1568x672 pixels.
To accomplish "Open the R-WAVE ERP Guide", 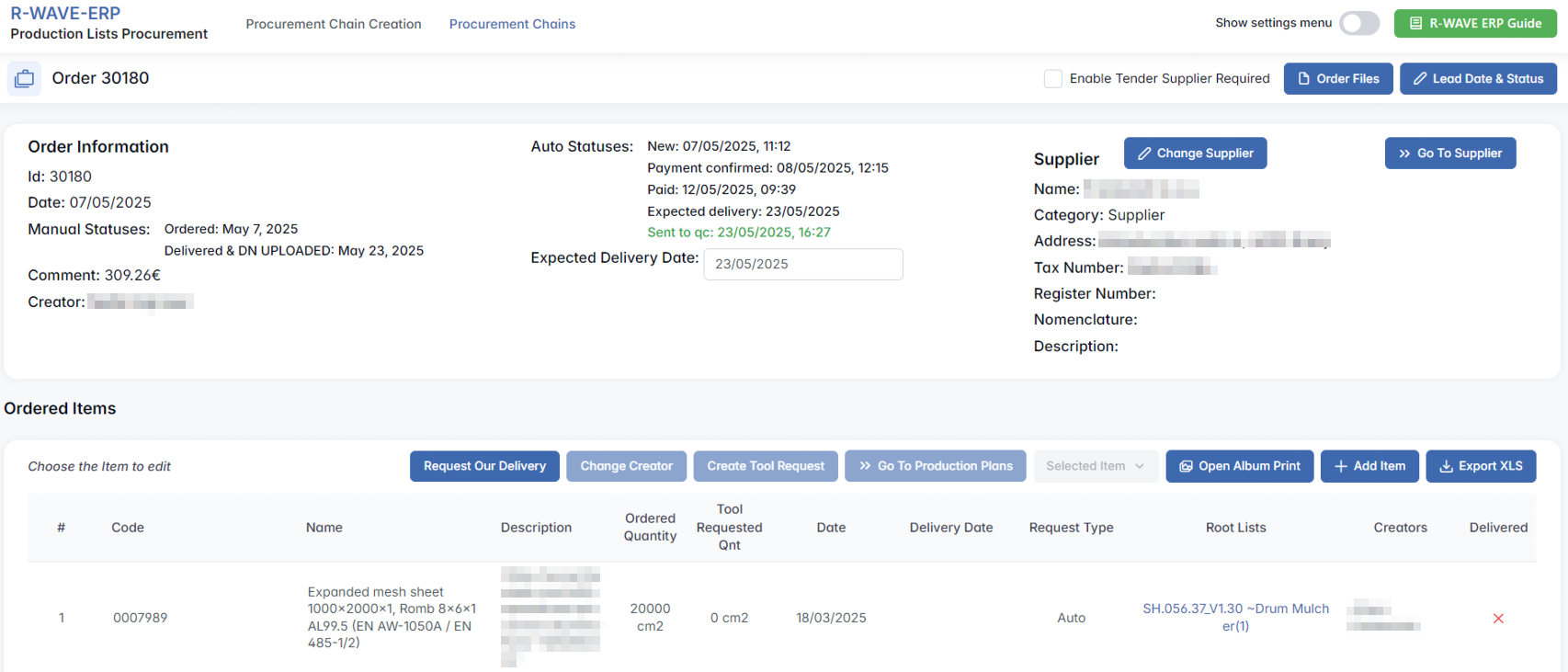I will click(1475, 23).
